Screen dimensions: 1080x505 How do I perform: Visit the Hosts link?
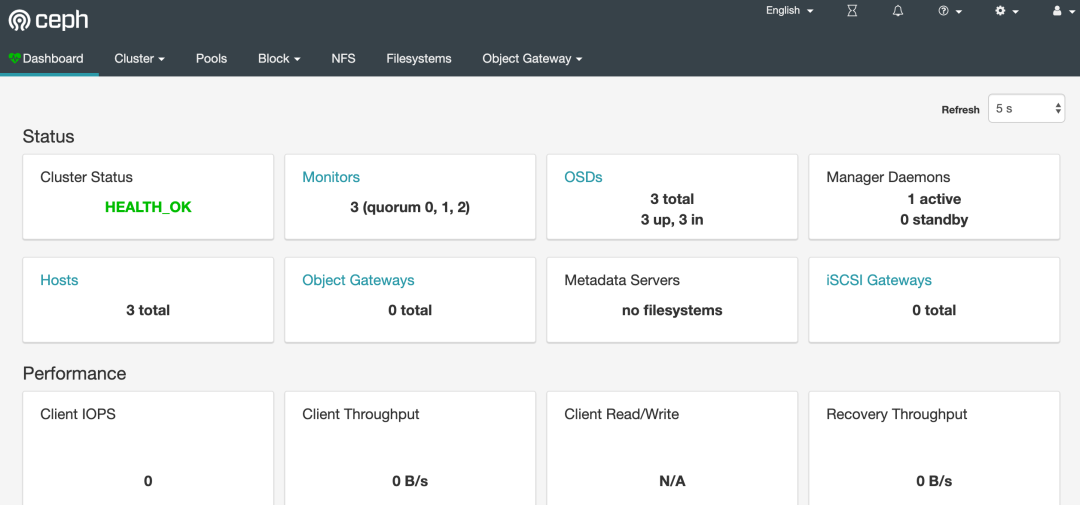(59, 280)
